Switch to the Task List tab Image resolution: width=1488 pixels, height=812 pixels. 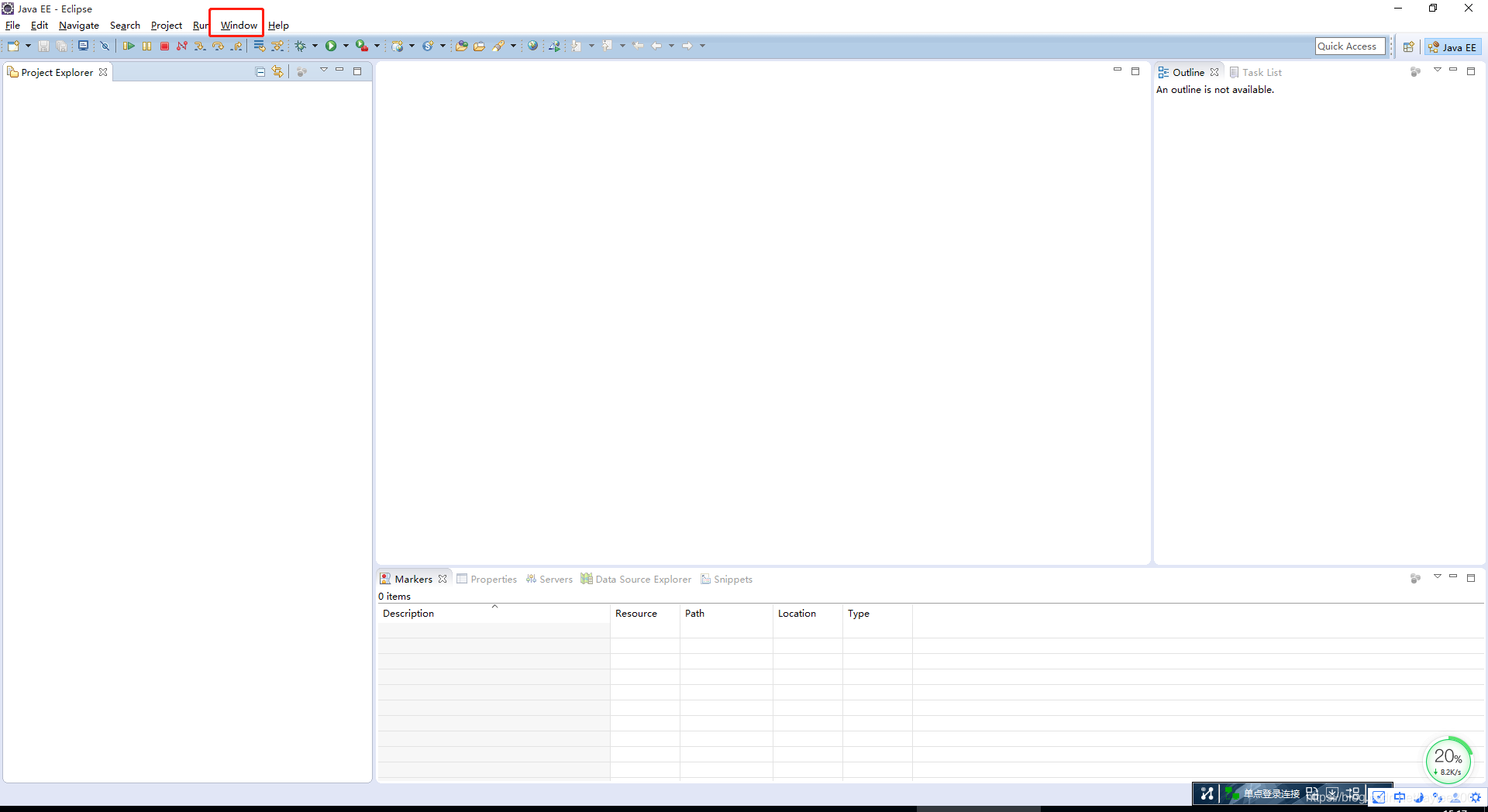point(1255,72)
